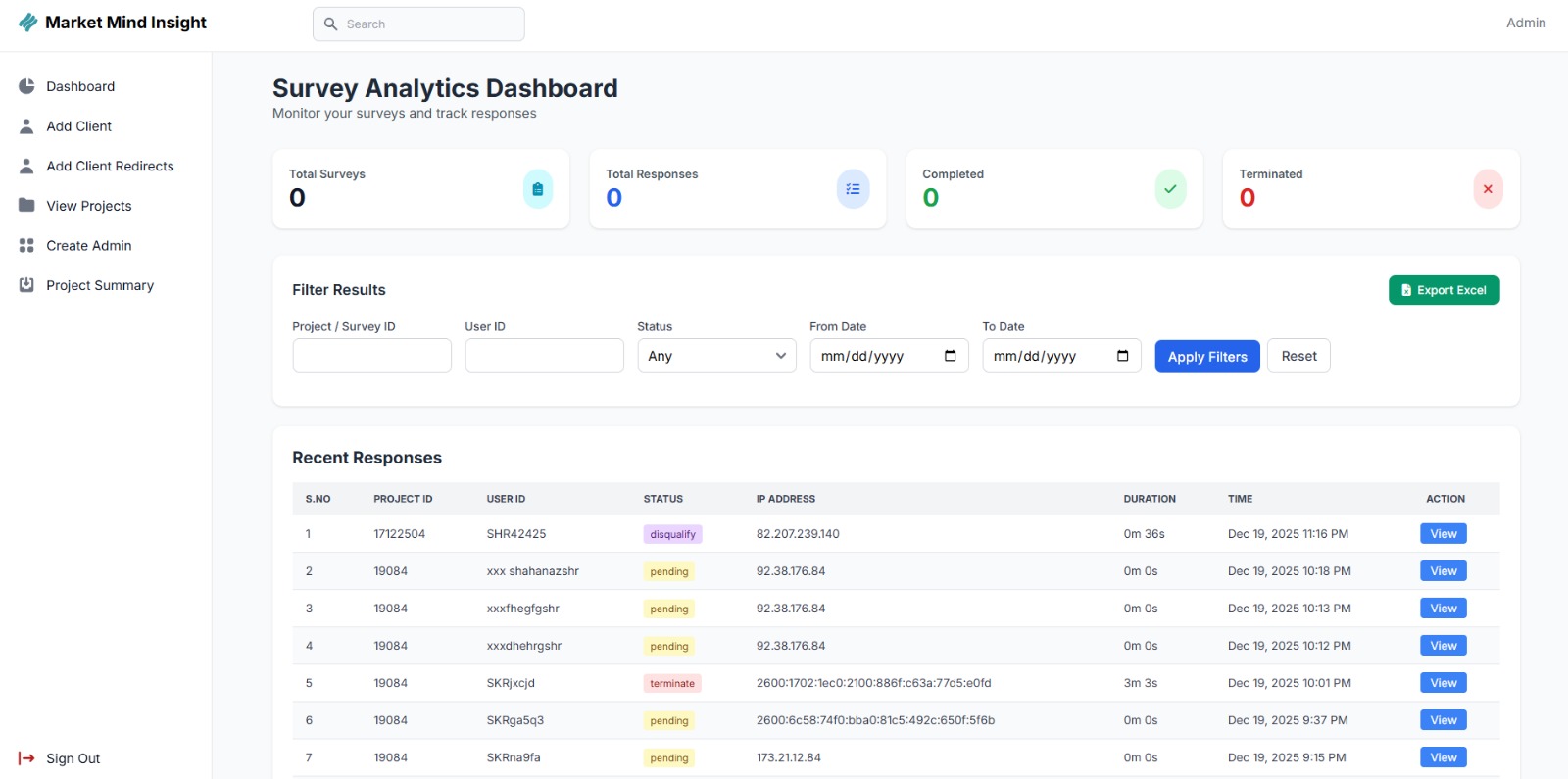Click the PROJECT ID column header

[403, 499]
